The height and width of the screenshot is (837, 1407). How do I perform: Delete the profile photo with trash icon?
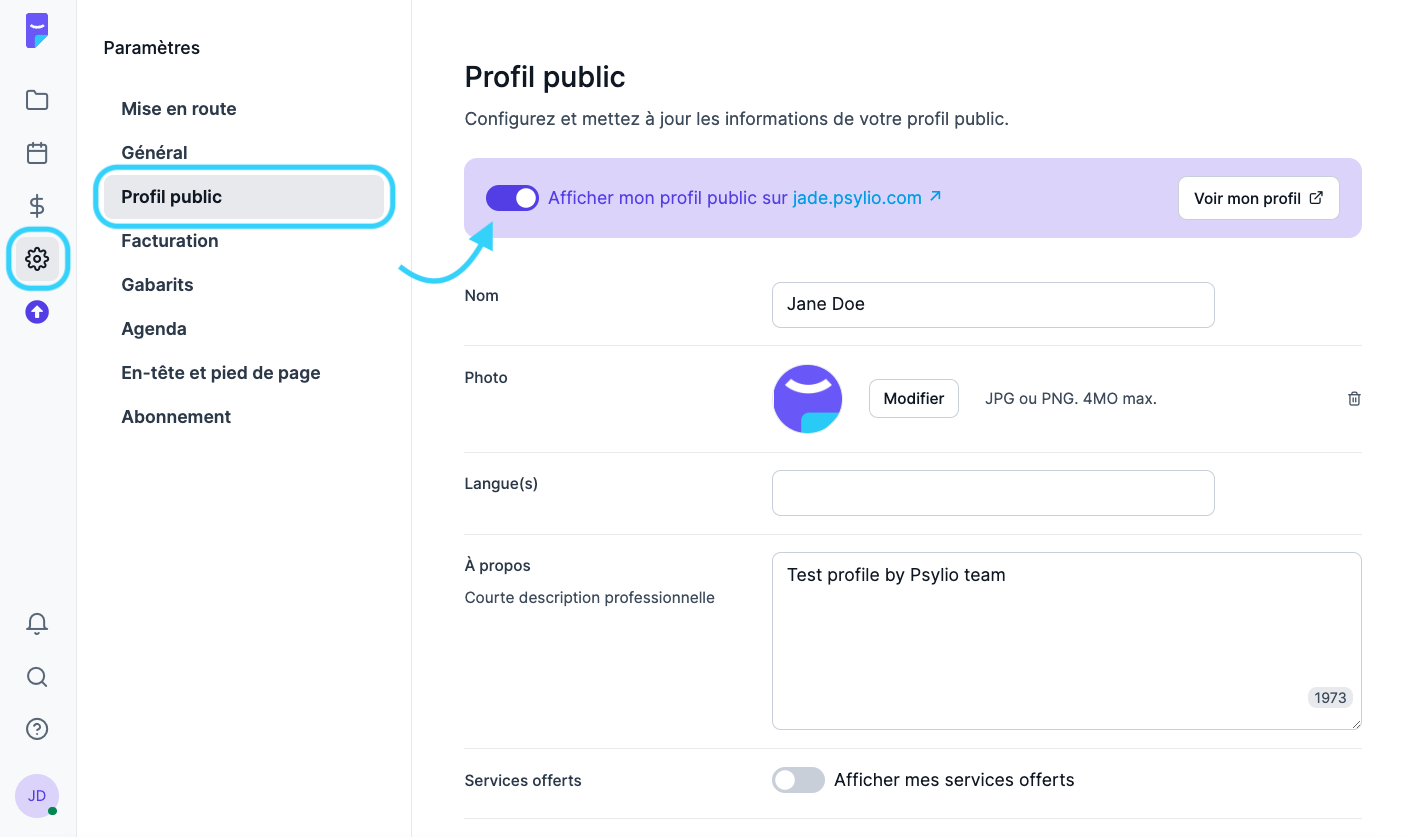tap(1354, 399)
